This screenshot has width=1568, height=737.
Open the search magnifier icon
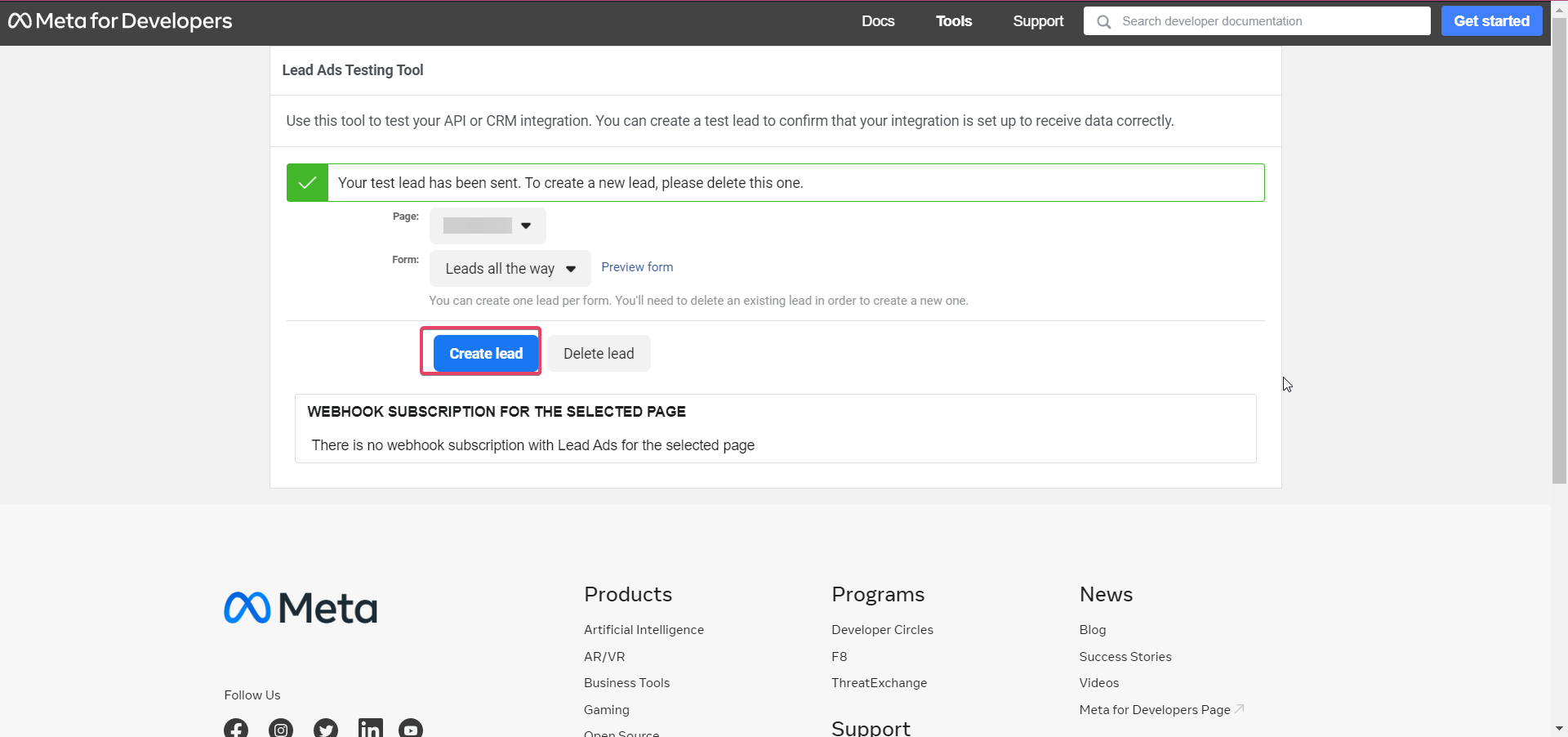click(x=1104, y=20)
